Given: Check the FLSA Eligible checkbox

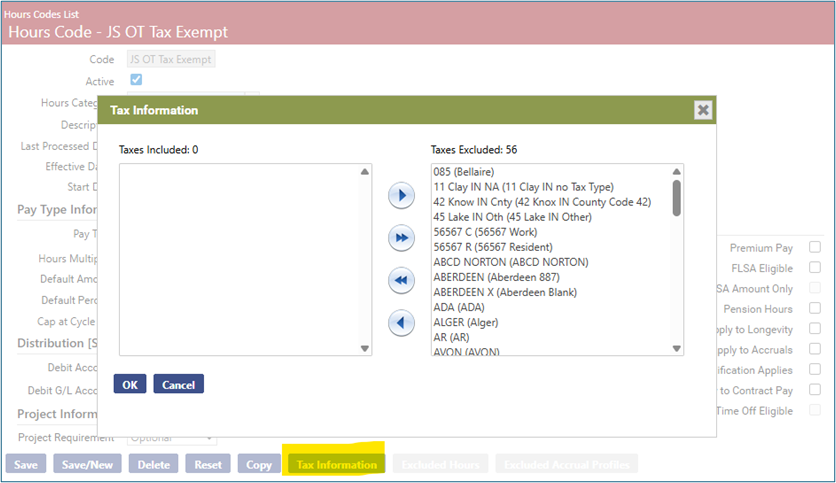Looking at the screenshot, I should coord(815,268).
